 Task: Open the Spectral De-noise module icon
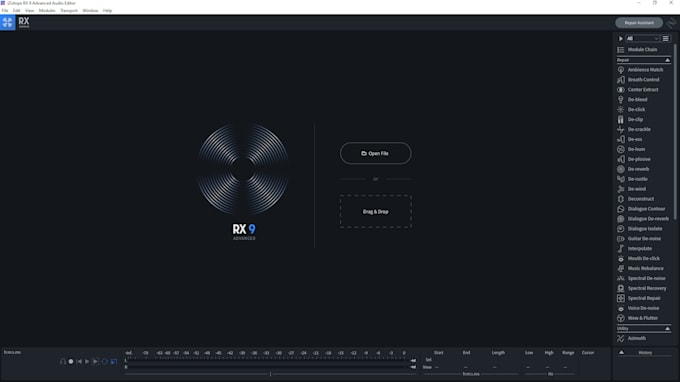click(621, 278)
